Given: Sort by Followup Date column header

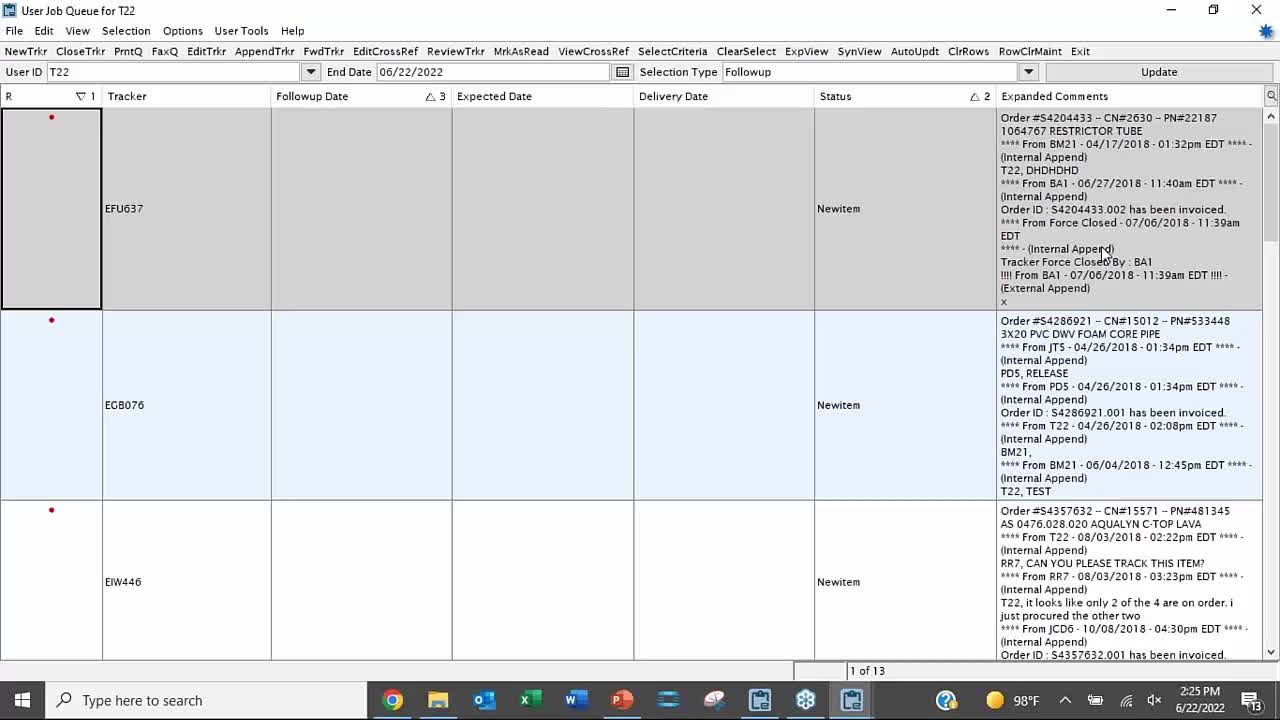Looking at the screenshot, I should point(361,96).
